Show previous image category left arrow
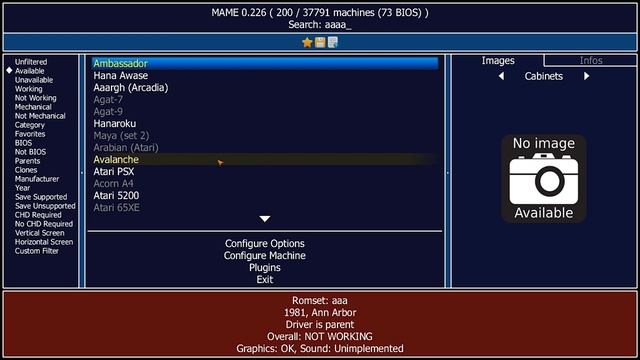 tap(501, 76)
